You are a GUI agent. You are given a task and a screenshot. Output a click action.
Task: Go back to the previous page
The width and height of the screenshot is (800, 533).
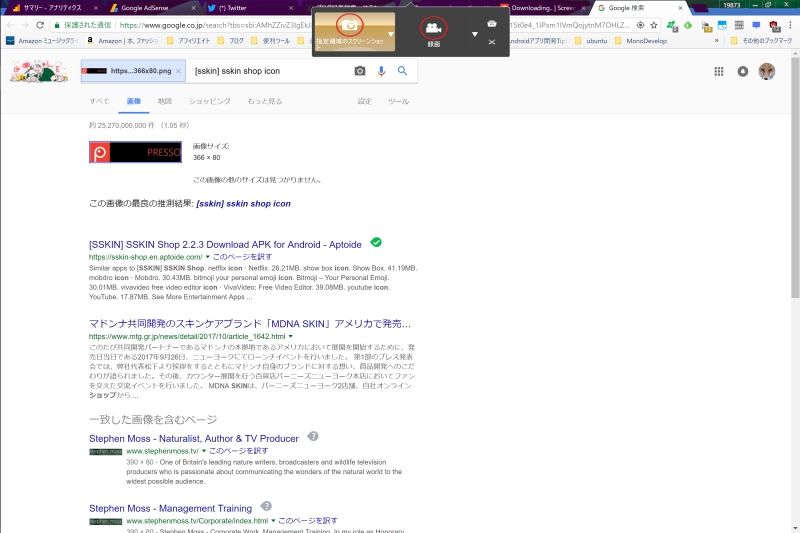pos(10,24)
